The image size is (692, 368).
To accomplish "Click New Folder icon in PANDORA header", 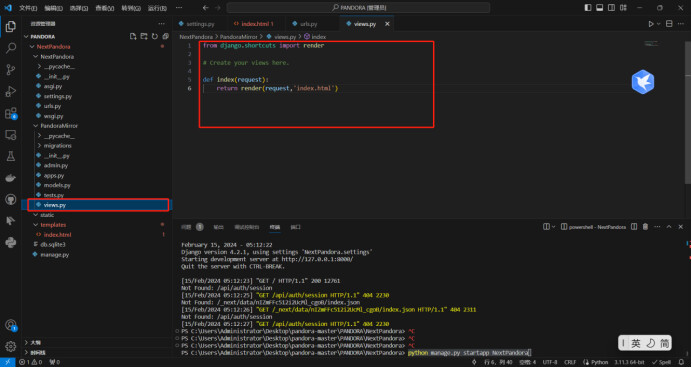I will pos(143,37).
